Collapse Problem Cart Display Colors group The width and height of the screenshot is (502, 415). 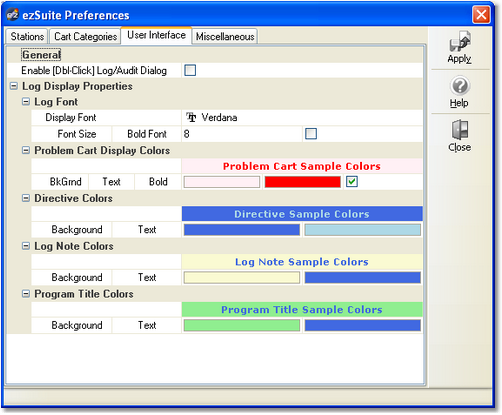tap(26, 150)
